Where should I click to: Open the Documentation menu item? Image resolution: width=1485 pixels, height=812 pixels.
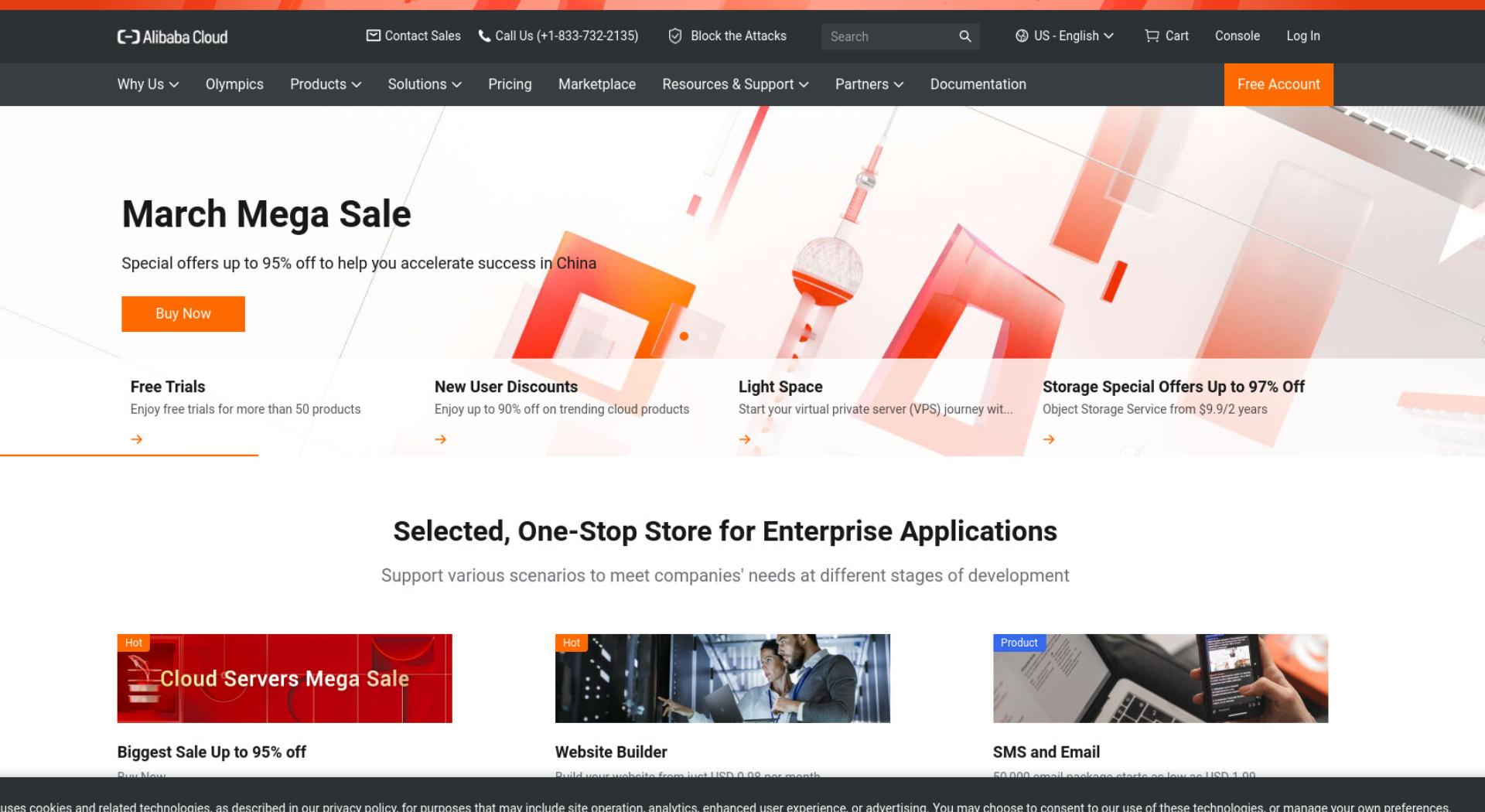[x=978, y=84]
